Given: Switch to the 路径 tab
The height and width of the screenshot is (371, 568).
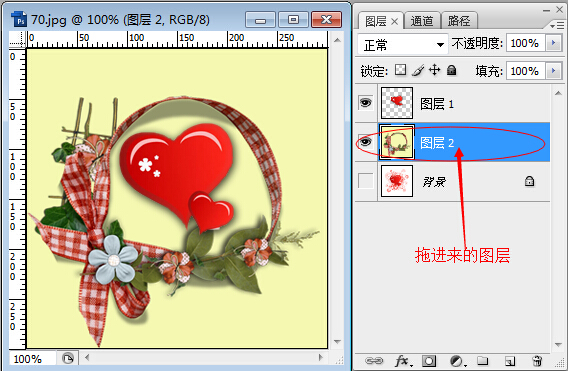Looking at the screenshot, I should point(459,21).
